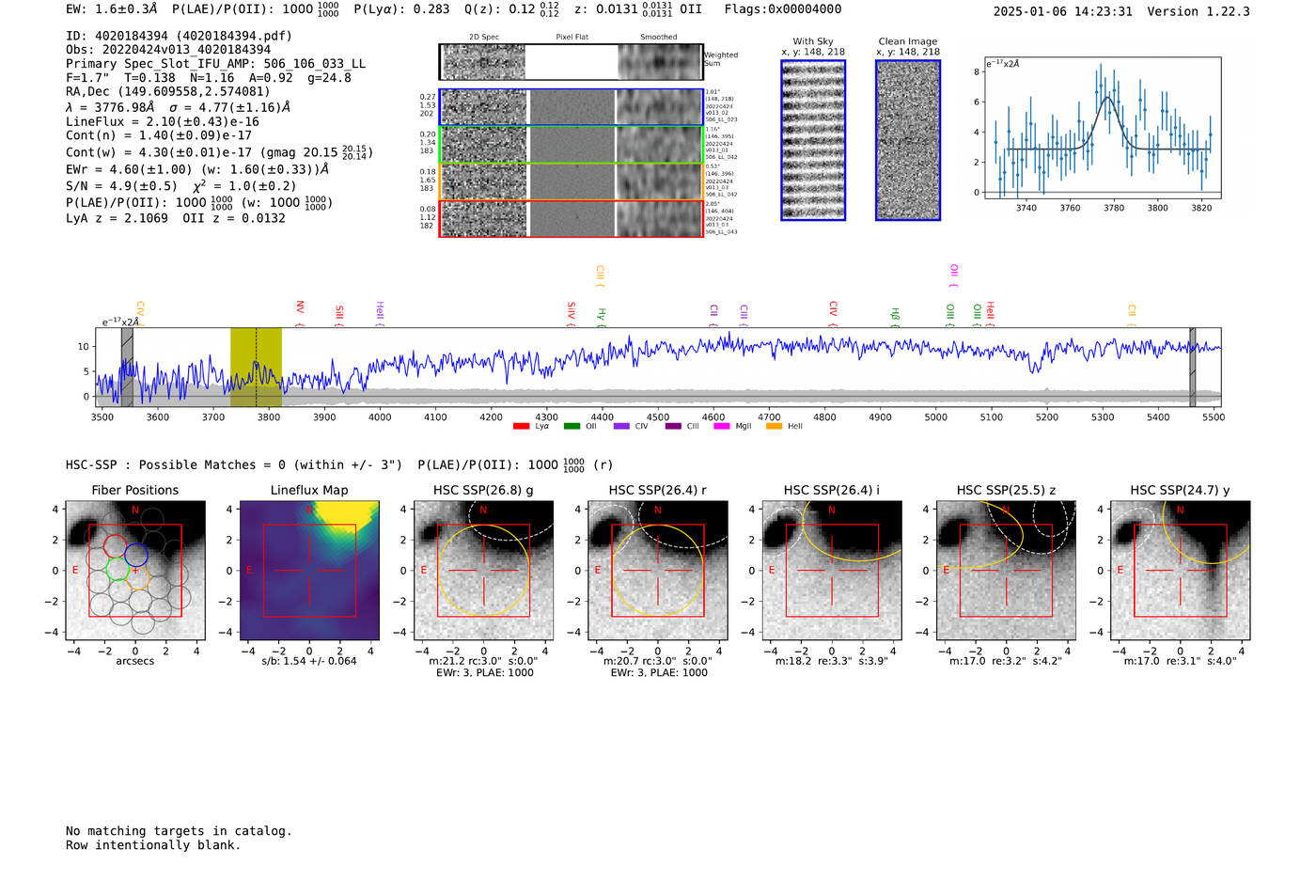Open the Clean Image panel
The image size is (1316, 896).
(x=908, y=140)
